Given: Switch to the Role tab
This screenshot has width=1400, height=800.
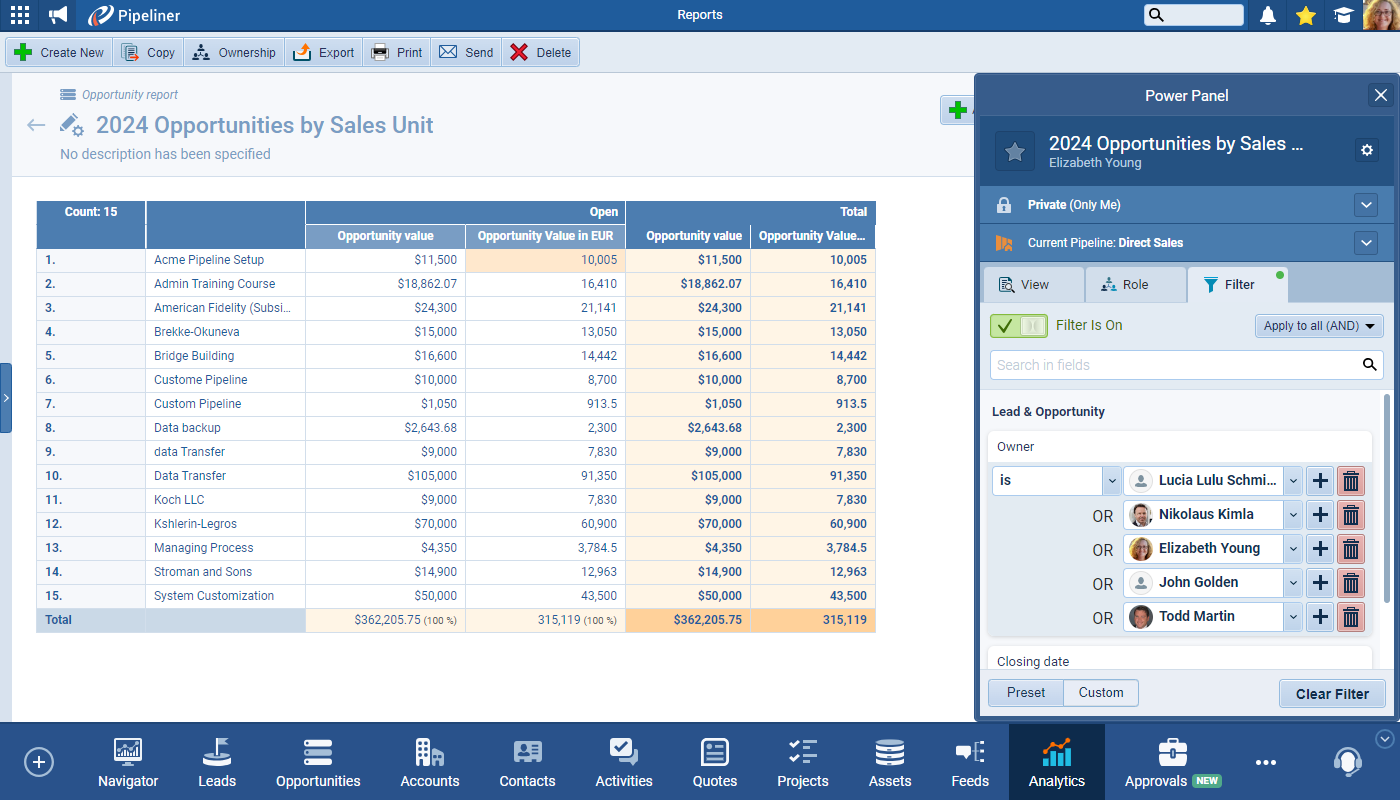Looking at the screenshot, I should click(x=1135, y=285).
